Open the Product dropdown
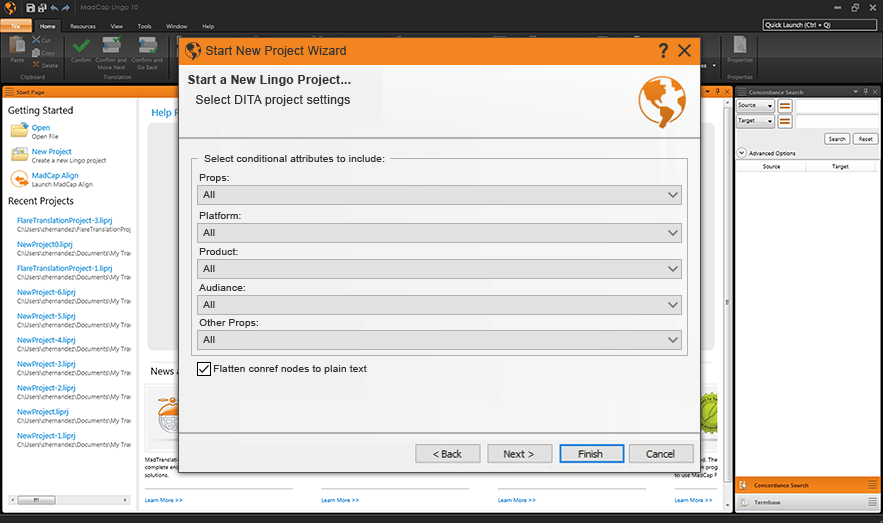Screen dimensions: 883x523 click(439, 269)
